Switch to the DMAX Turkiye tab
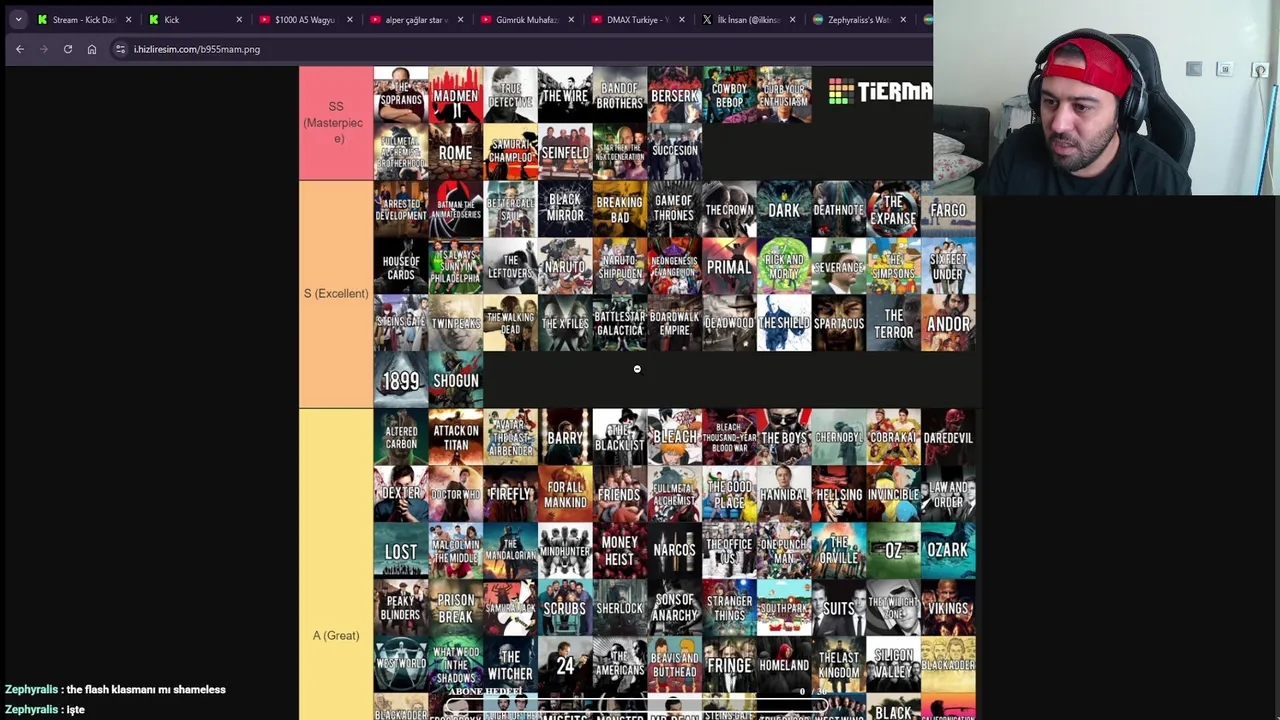The height and width of the screenshot is (720, 1280). click(636, 20)
